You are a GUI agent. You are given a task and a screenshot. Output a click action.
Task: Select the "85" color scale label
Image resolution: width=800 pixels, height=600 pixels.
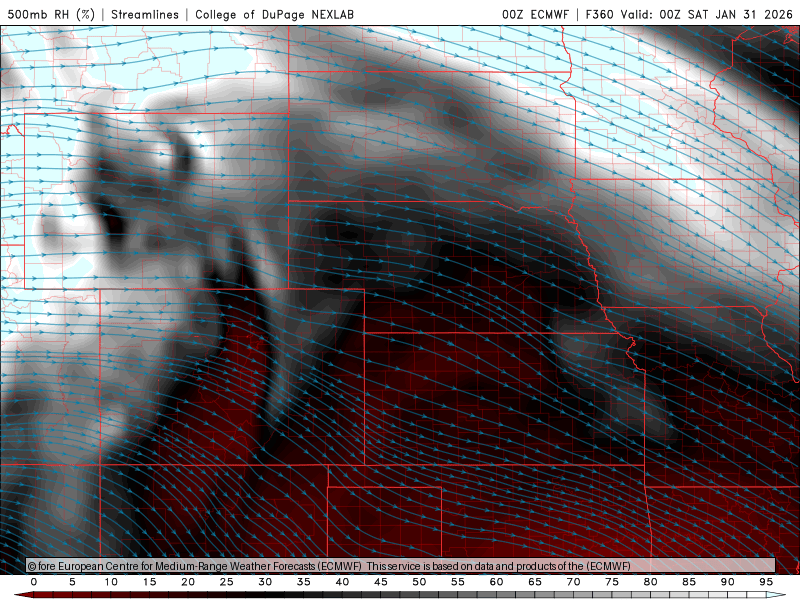pyautogui.click(x=689, y=582)
